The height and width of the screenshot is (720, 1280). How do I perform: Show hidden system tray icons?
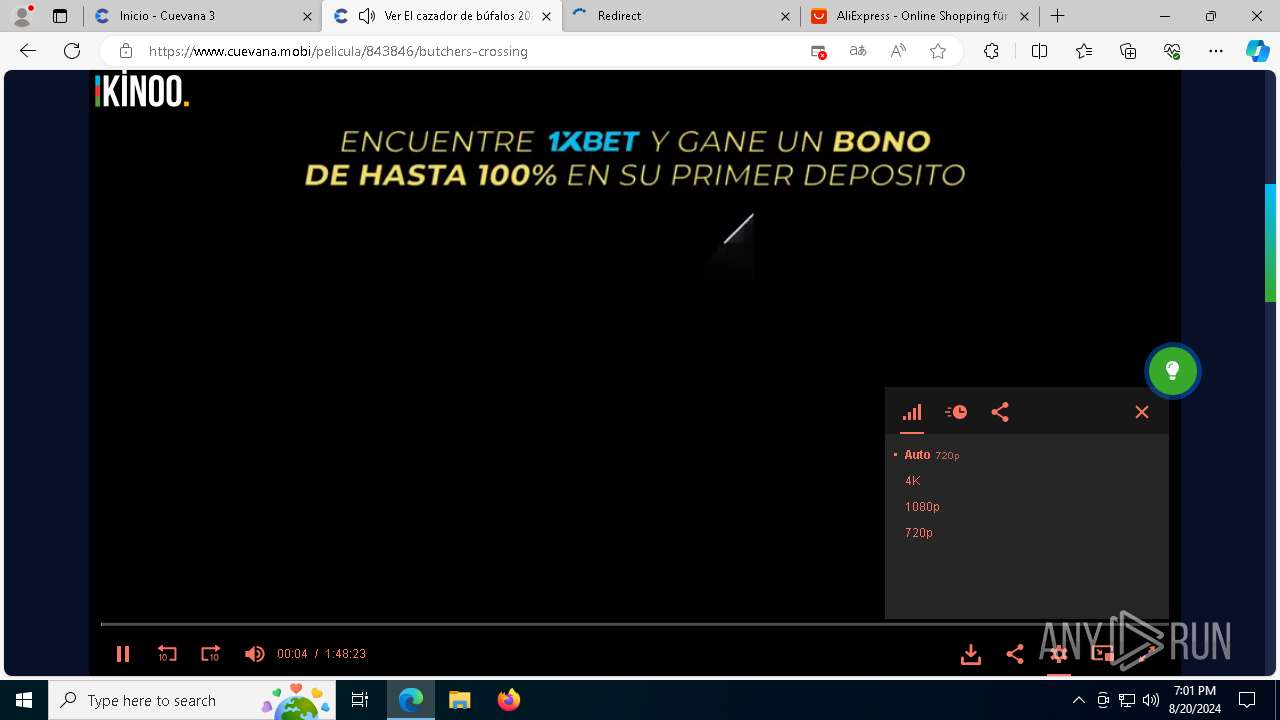[1079, 700]
